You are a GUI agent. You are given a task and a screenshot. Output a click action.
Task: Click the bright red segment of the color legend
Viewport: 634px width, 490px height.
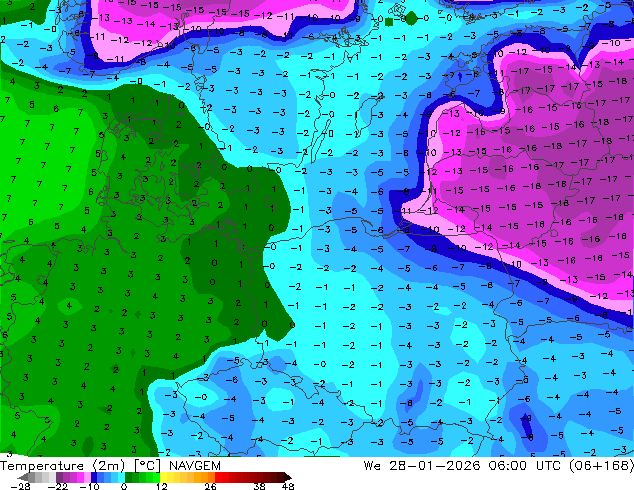222,477
